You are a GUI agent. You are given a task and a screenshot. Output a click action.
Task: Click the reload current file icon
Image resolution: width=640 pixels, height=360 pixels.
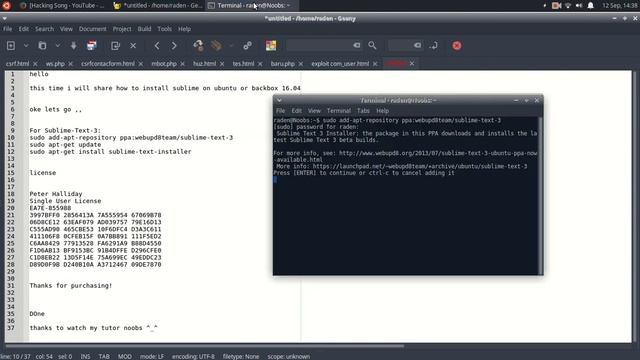(116, 46)
